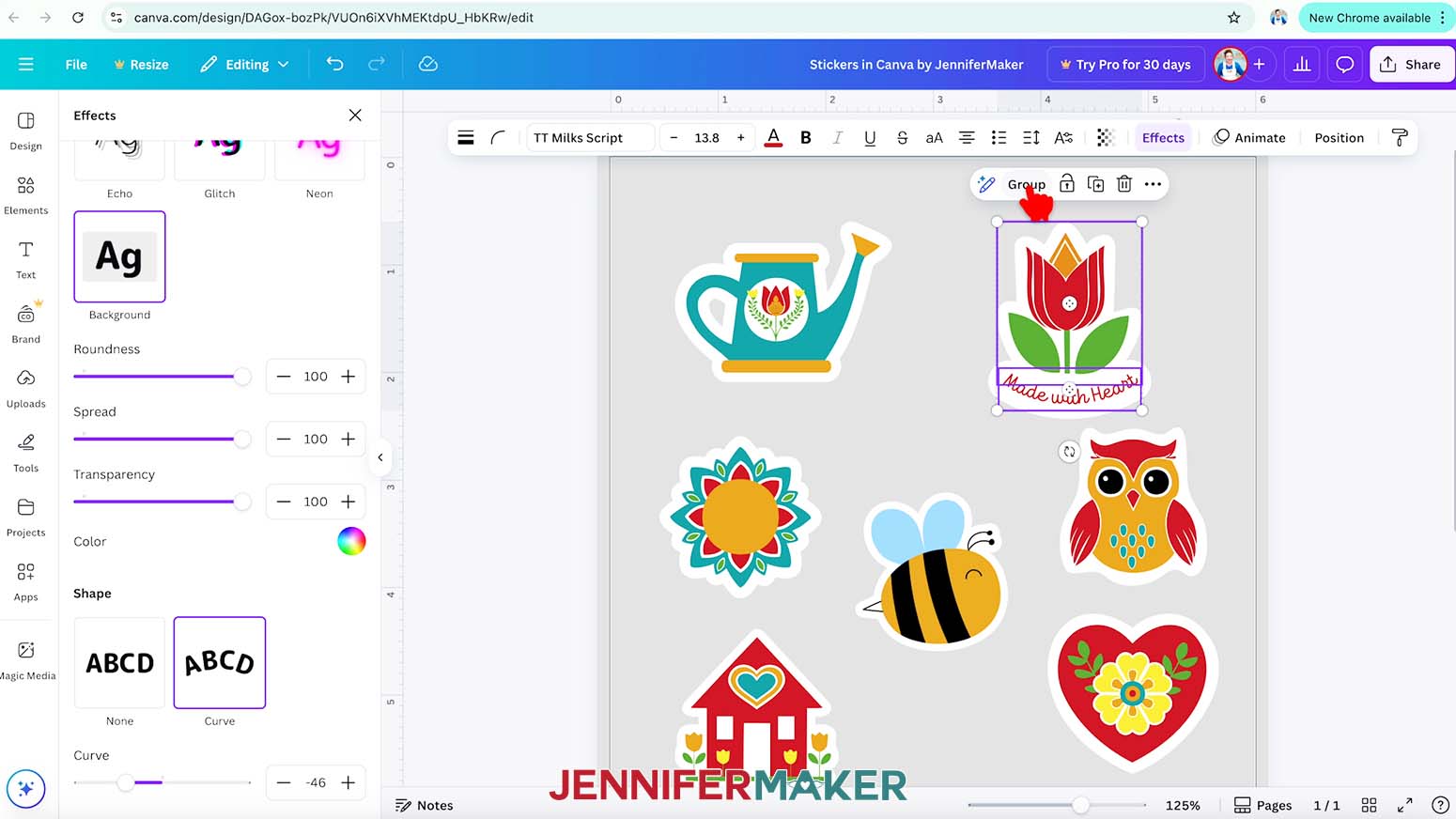
Task: Open line spacing options
Action: [x=1030, y=138]
